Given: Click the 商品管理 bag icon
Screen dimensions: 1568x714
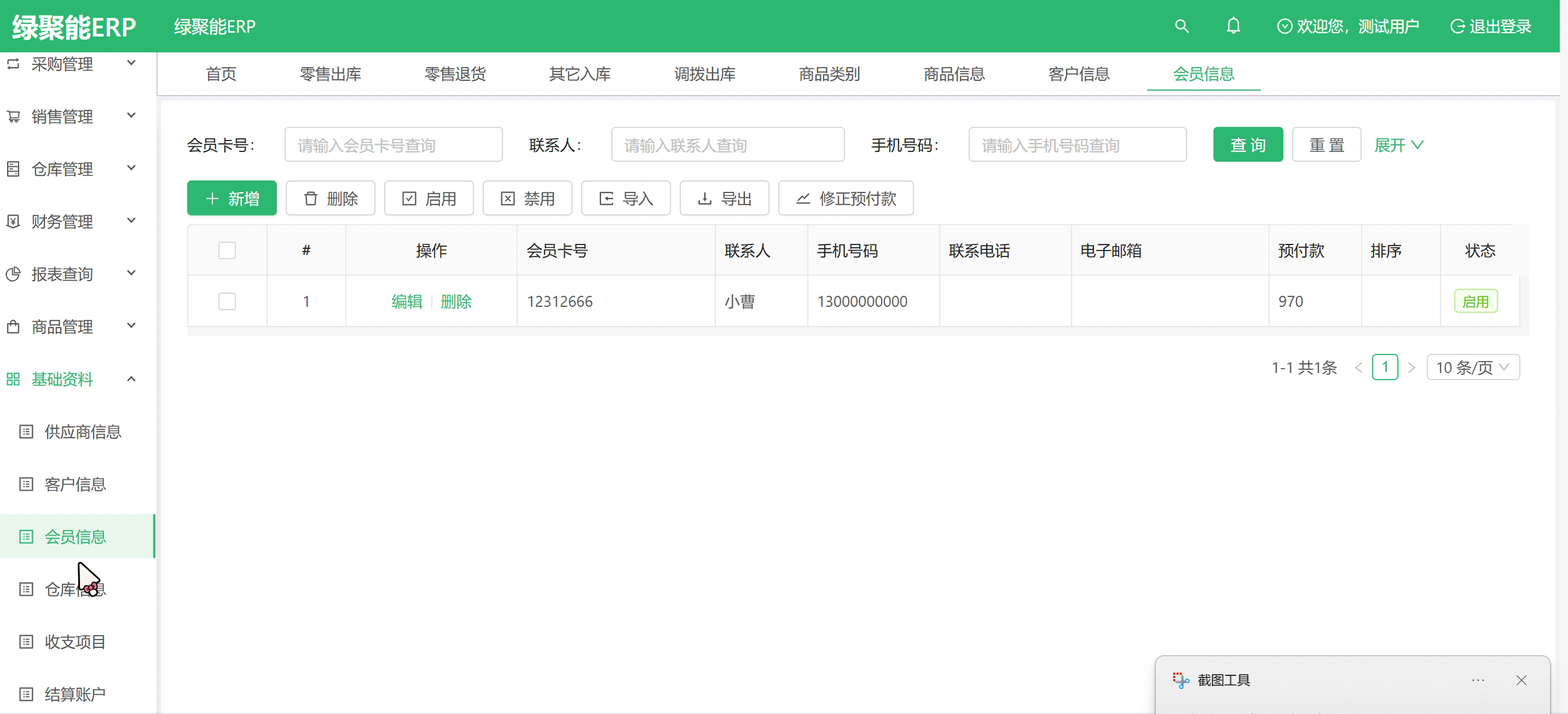Looking at the screenshot, I should pos(14,326).
